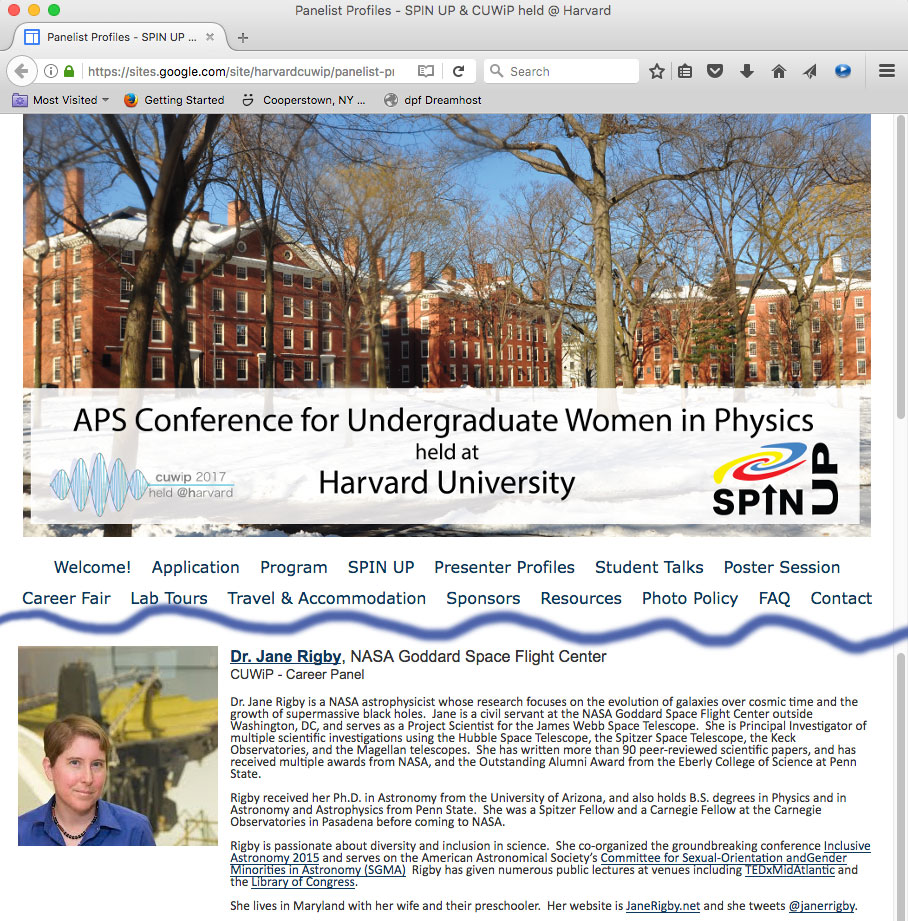Go to the Home page icon
Viewport: 908px width, 921px height.
tap(779, 71)
